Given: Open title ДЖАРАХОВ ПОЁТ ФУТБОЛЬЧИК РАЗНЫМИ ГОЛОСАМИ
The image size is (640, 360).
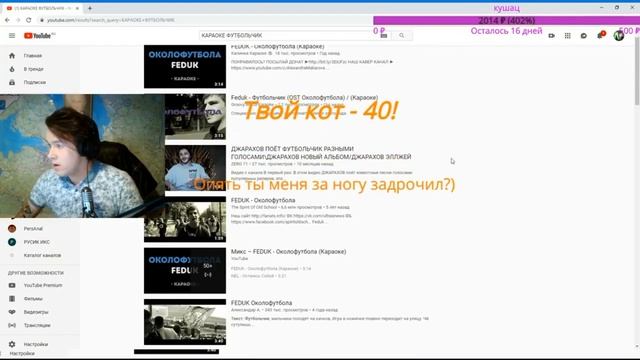Looking at the screenshot, I should point(321,153).
